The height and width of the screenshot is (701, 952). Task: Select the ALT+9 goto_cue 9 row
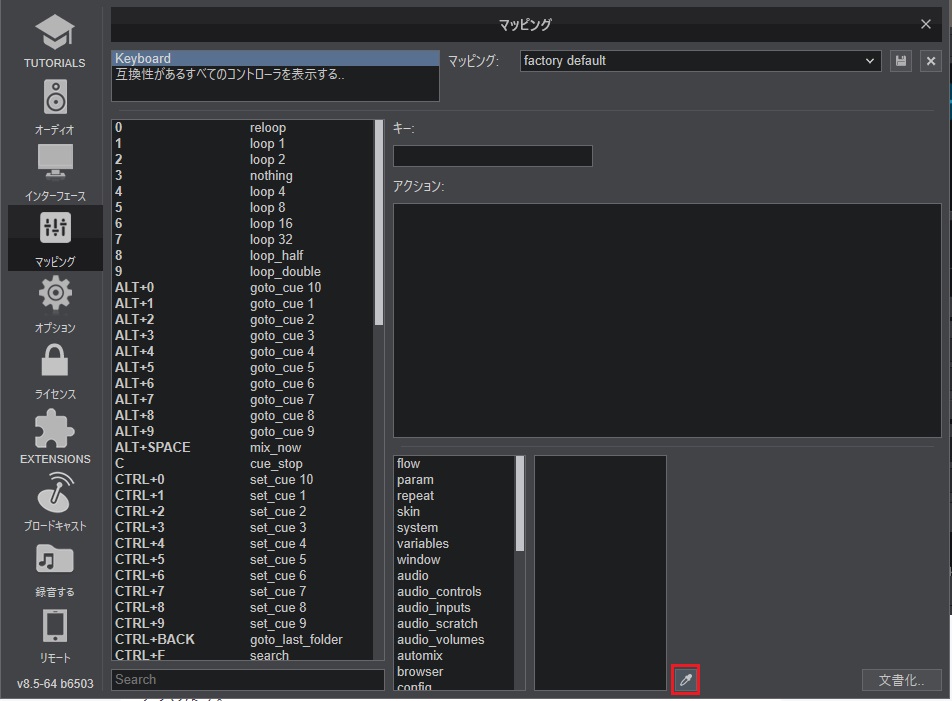[x=243, y=432]
